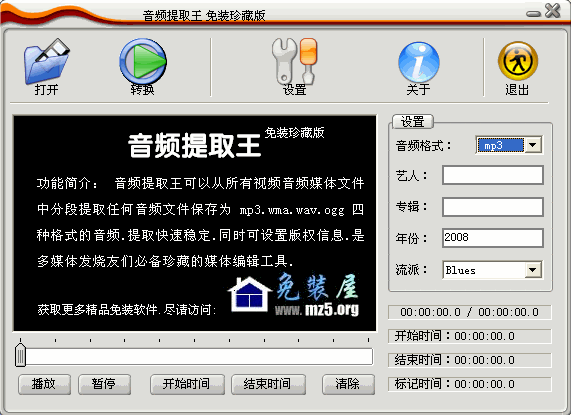Click the 播放 button
The height and width of the screenshot is (415, 571).
tap(44, 384)
